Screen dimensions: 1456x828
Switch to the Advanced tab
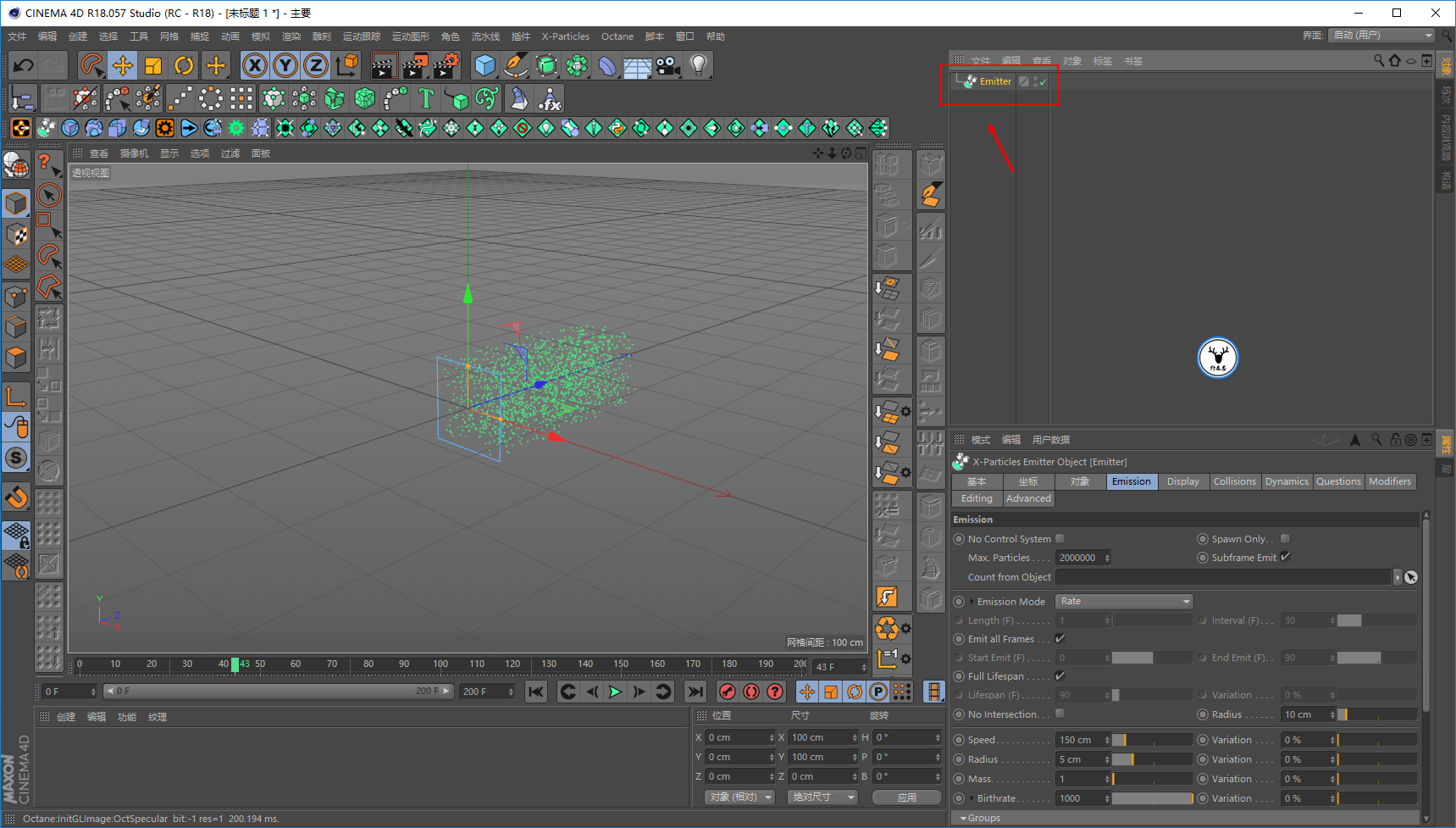pos(1028,498)
